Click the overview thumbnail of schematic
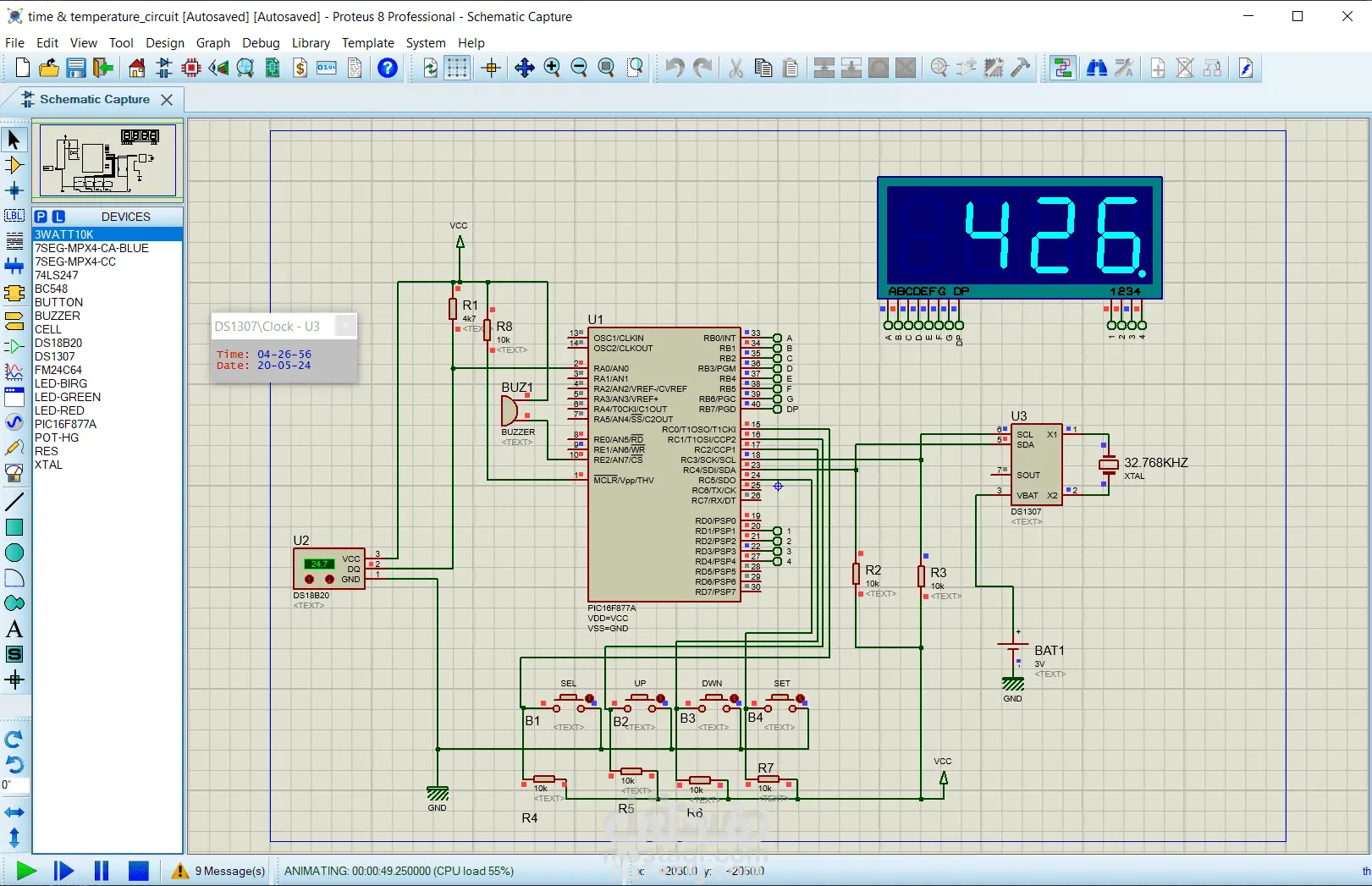 point(108,160)
